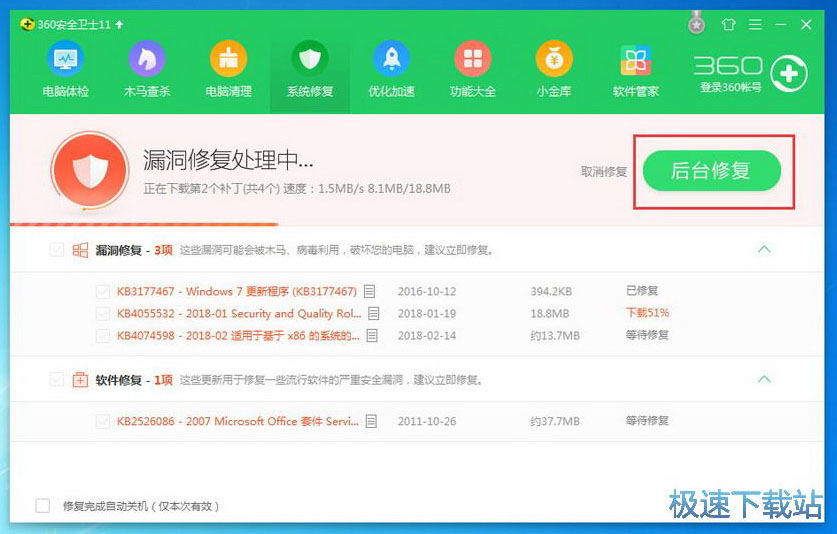Toggle checkbox for KB4055532 patch
The image size is (837, 534).
click(102, 313)
